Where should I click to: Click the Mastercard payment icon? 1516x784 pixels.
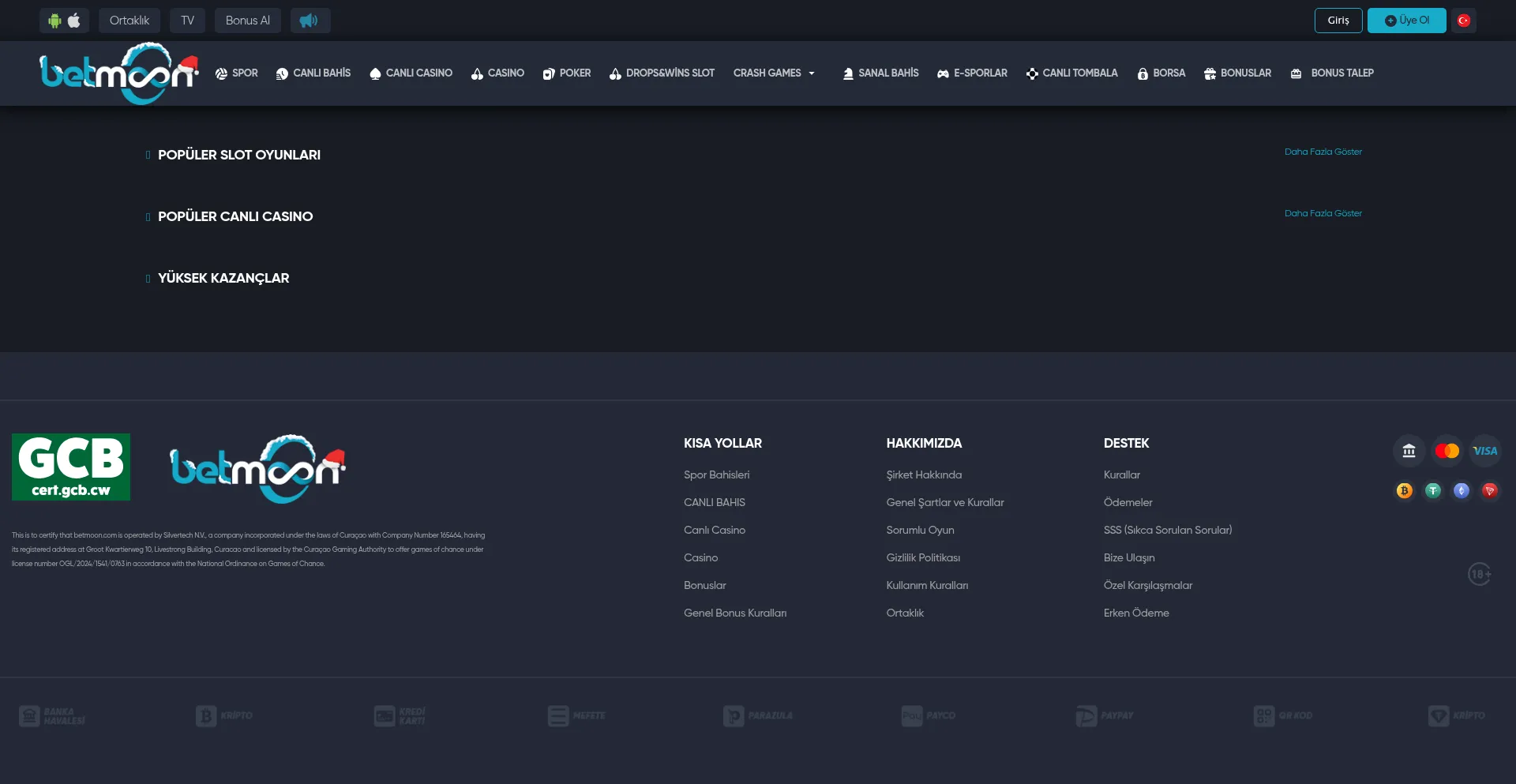click(x=1447, y=451)
